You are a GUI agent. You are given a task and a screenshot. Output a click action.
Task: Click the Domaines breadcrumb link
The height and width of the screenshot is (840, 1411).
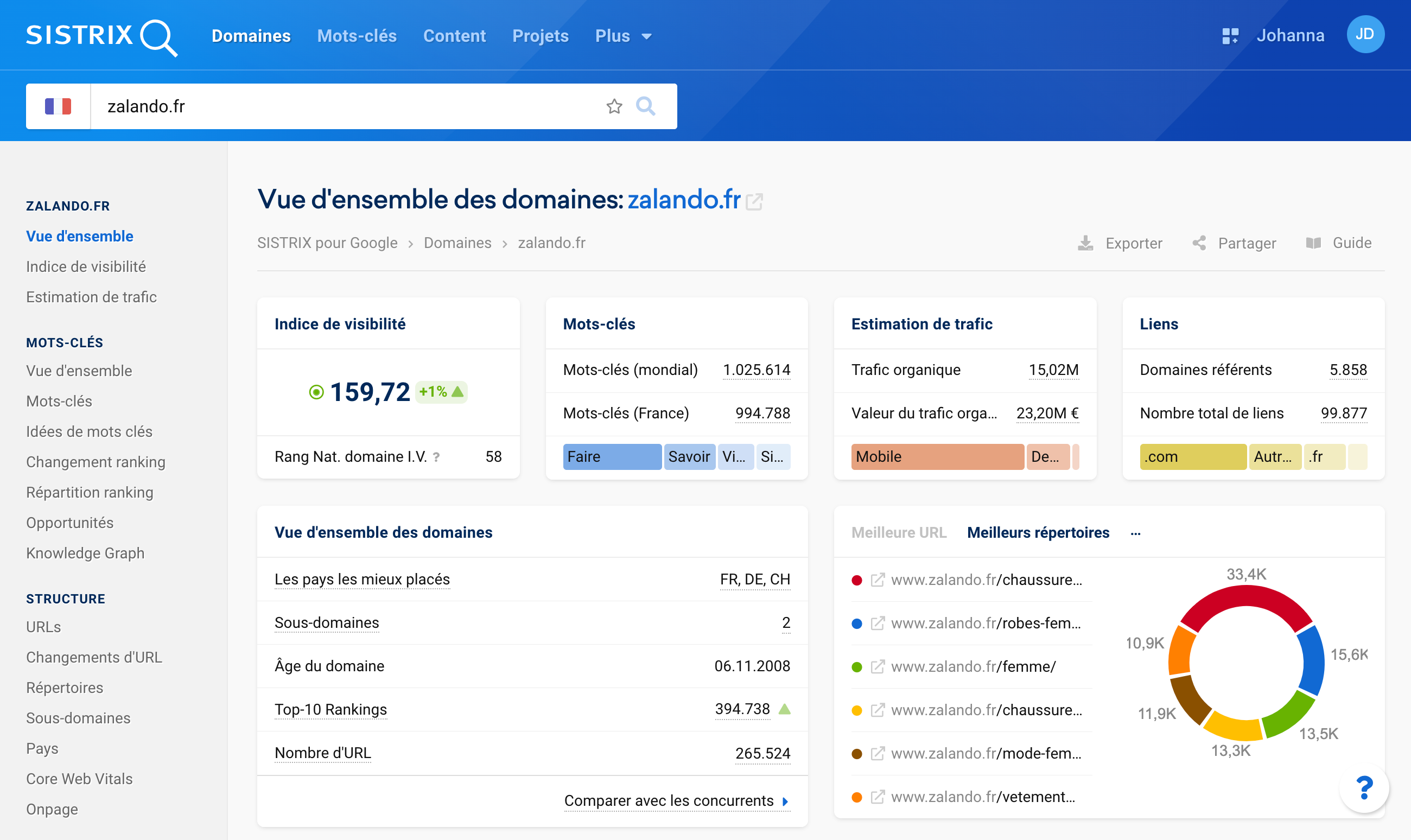(457, 243)
